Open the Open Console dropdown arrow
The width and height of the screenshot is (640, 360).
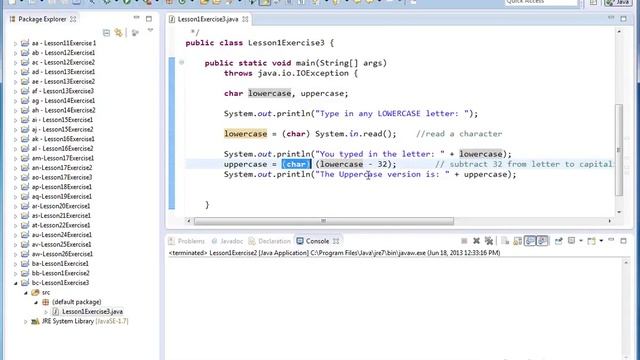601,241
